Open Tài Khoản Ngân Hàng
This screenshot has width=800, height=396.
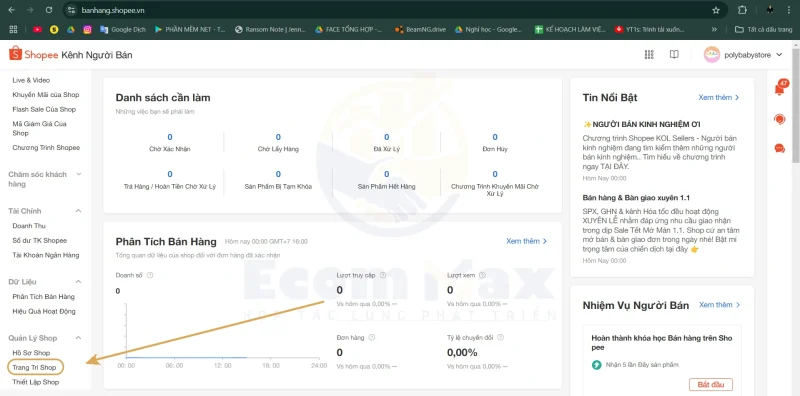[x=46, y=255]
